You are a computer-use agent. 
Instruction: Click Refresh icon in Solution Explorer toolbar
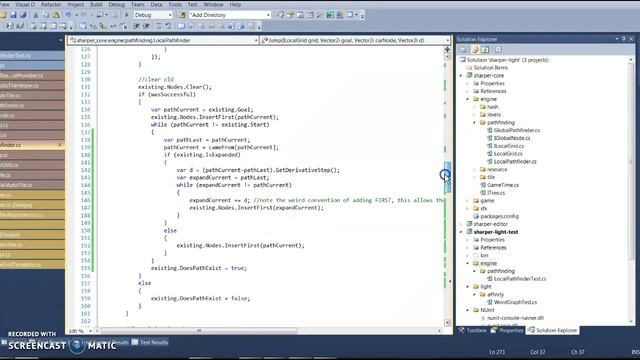coord(485,50)
